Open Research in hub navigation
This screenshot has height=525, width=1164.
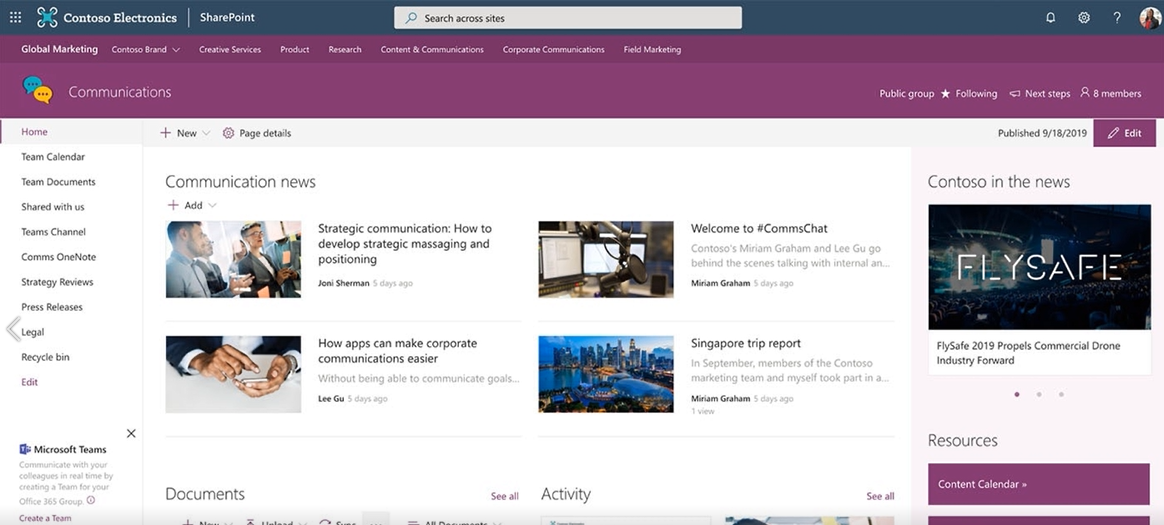pyautogui.click(x=345, y=50)
